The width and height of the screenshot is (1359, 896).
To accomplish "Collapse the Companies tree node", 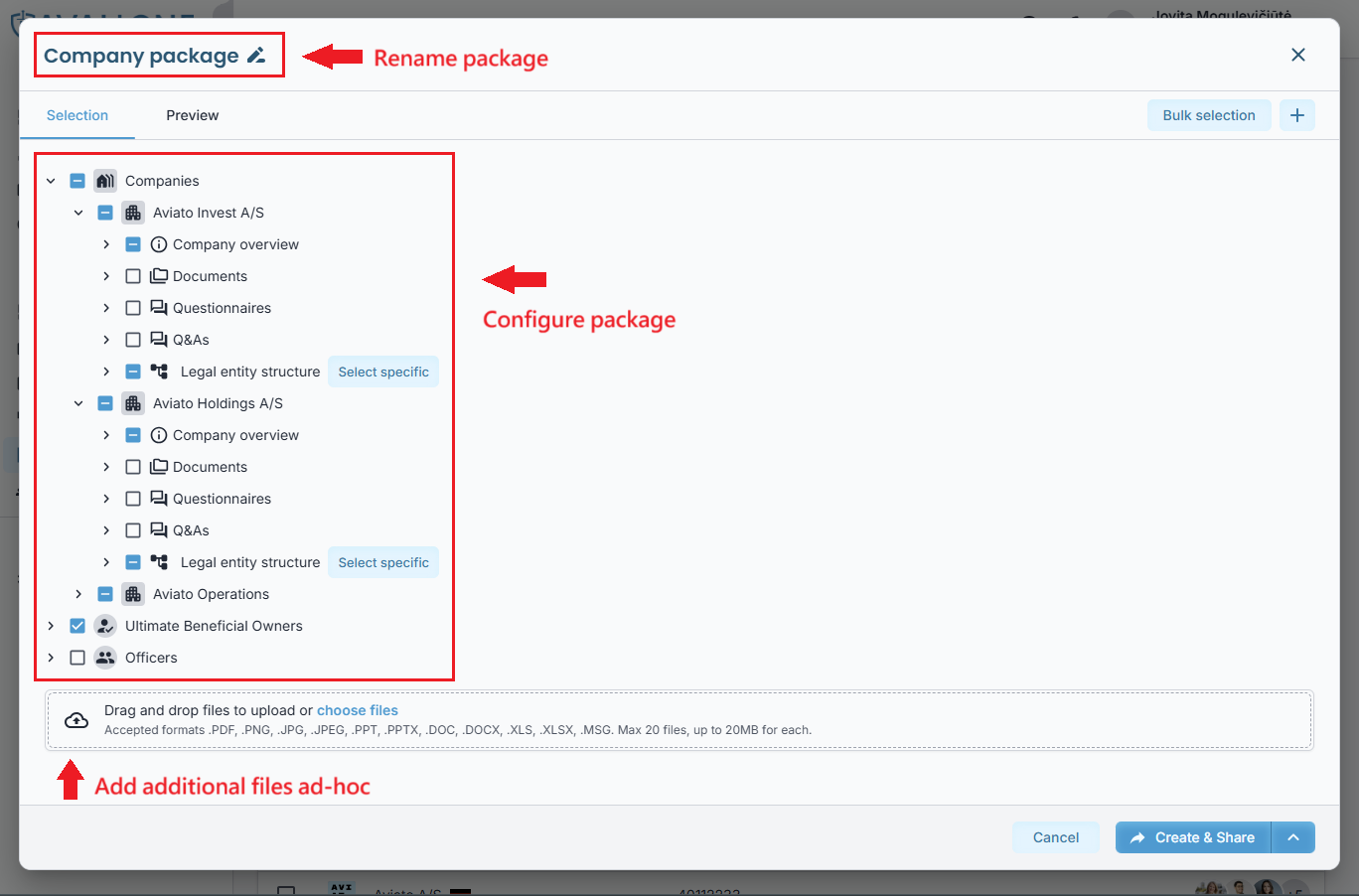I will click(x=51, y=181).
